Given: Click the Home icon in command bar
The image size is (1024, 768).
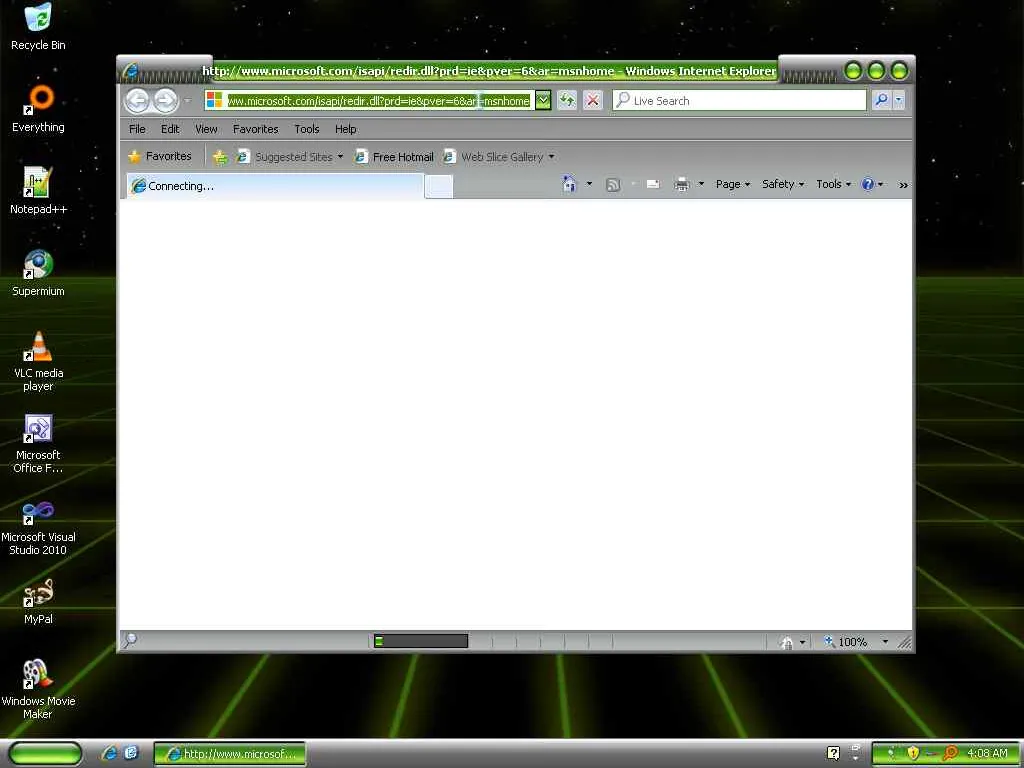Looking at the screenshot, I should [x=569, y=184].
